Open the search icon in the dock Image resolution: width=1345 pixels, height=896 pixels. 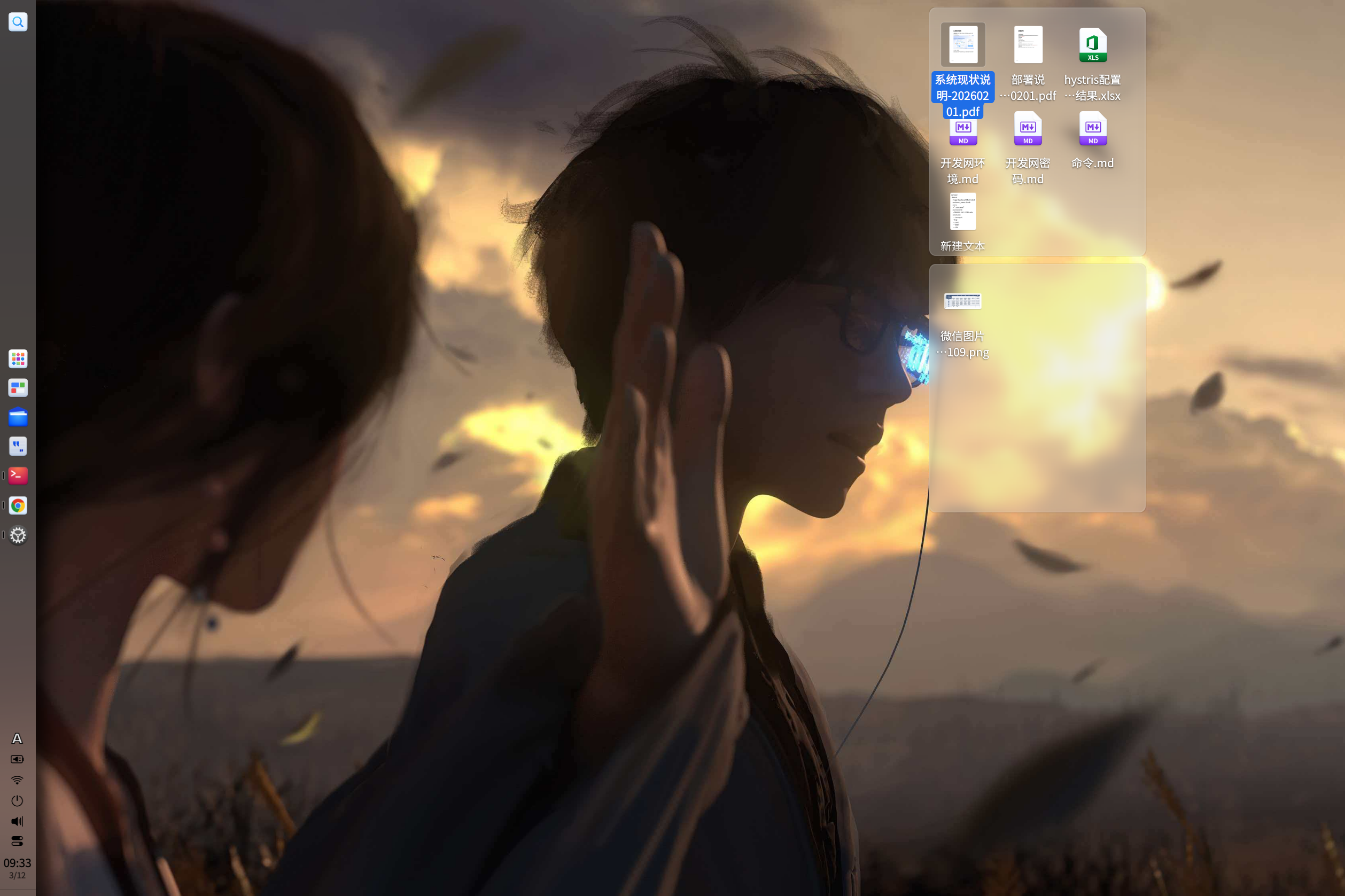(x=18, y=22)
